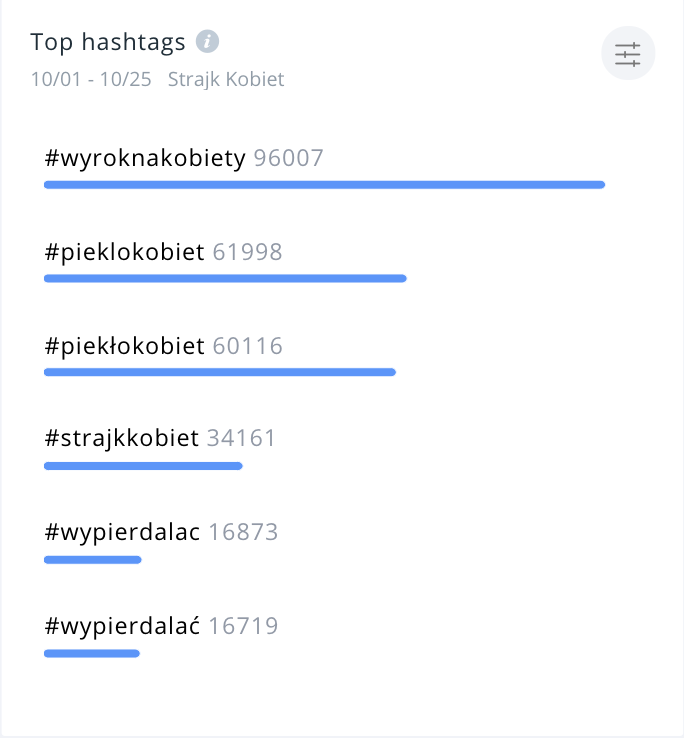The height and width of the screenshot is (738, 684).
Task: Select the #wypierdalać hashtag
Action: pos(123,626)
